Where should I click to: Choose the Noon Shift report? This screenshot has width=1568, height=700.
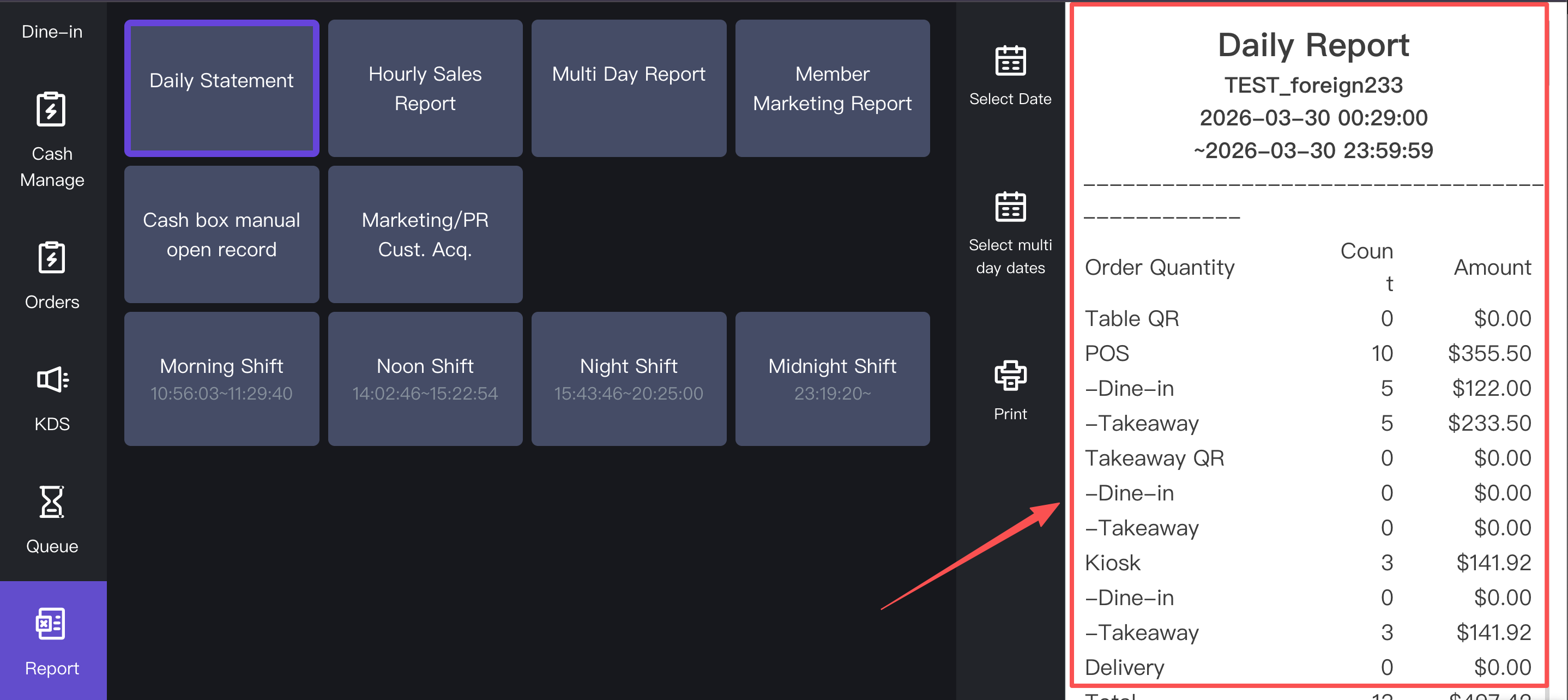coord(425,378)
